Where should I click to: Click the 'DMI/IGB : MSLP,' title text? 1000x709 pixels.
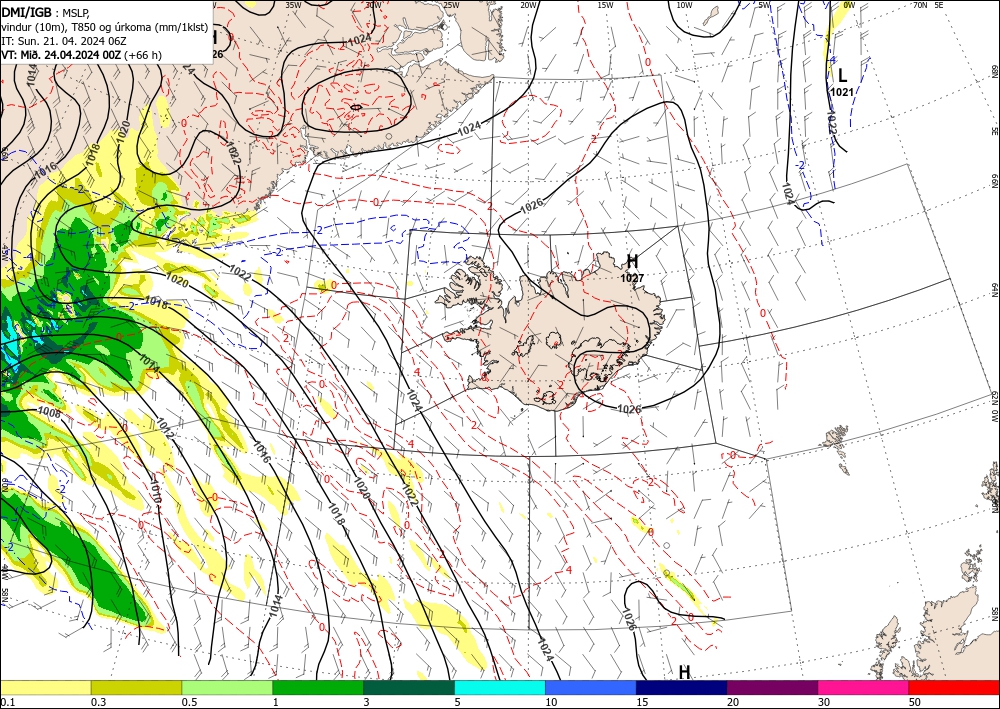(x=45, y=12)
